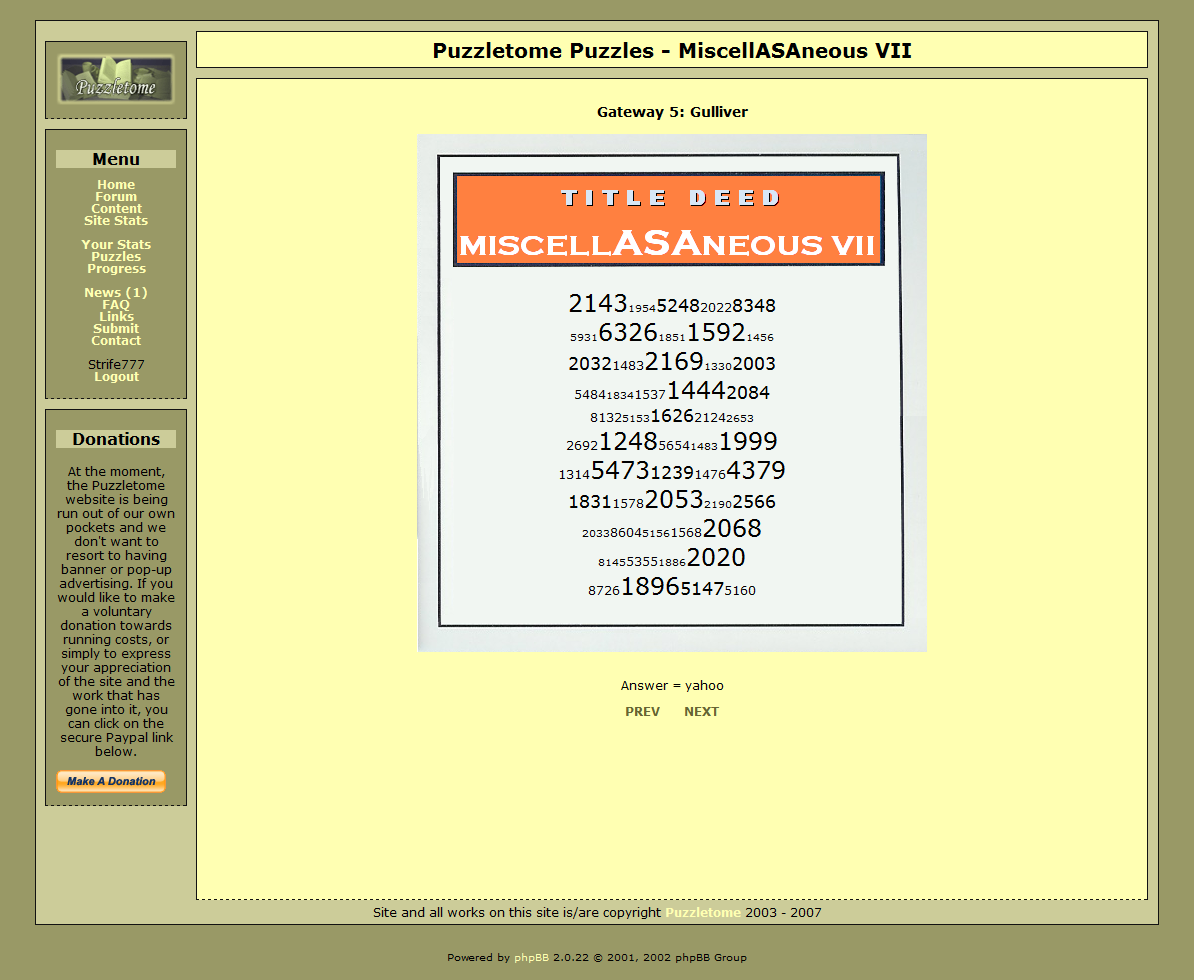
Task: Click the Puzzletome copyright footer link
Action: (x=703, y=913)
